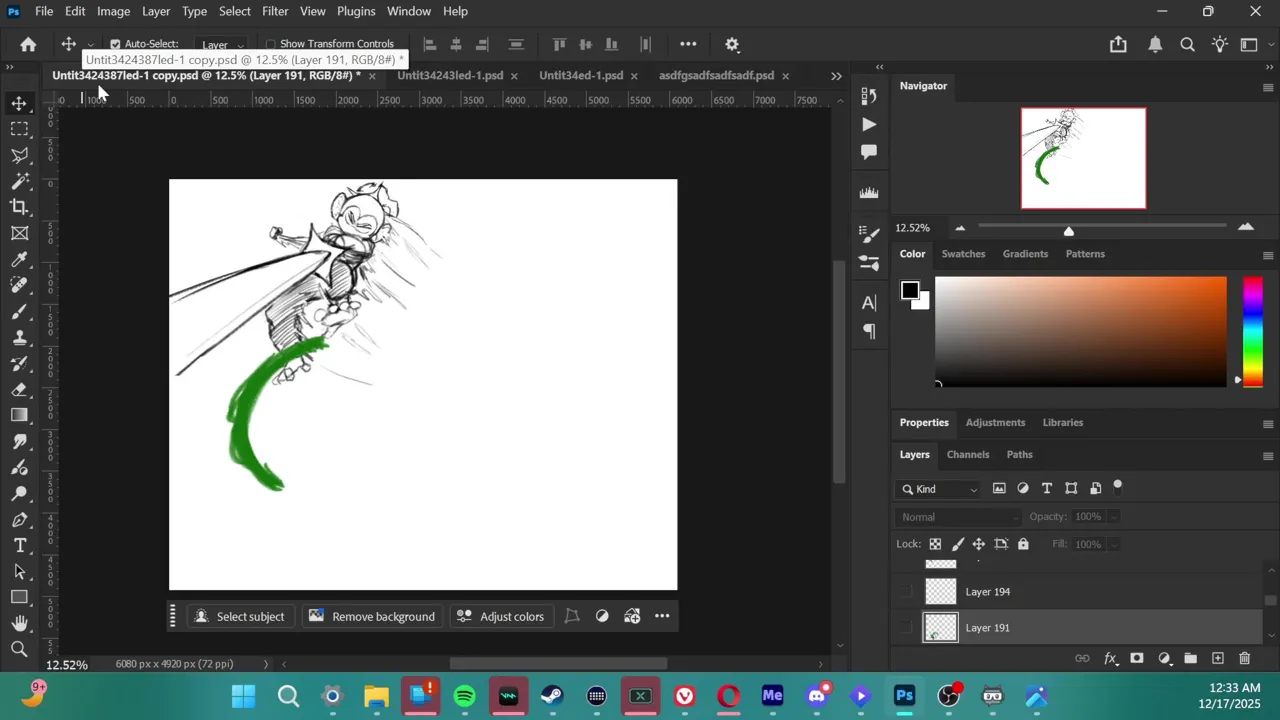Open move tool settings gear icon
The width and height of the screenshot is (1280, 720).
732,44
